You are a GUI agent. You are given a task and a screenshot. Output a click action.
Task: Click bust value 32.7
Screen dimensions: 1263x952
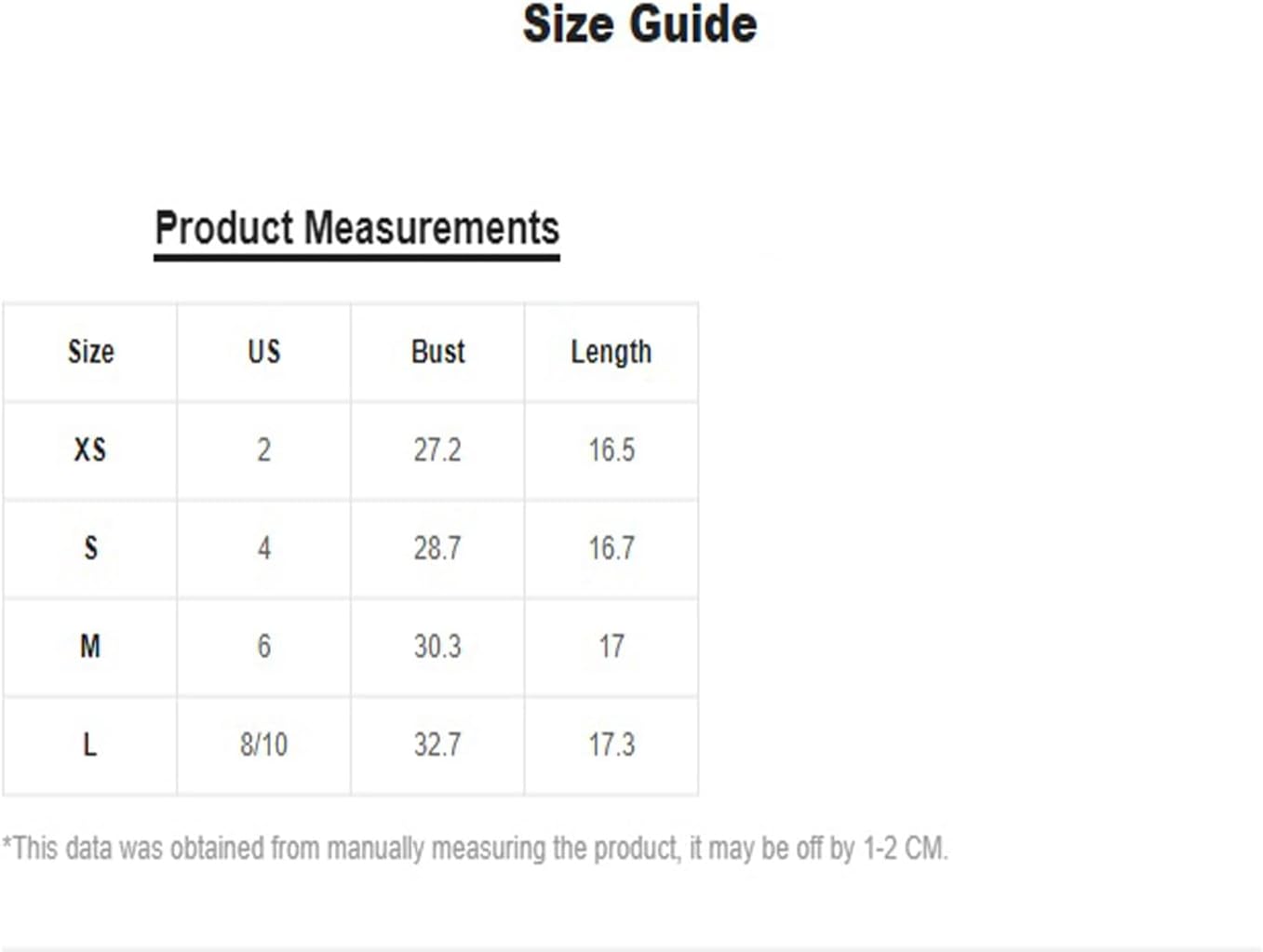click(x=437, y=744)
